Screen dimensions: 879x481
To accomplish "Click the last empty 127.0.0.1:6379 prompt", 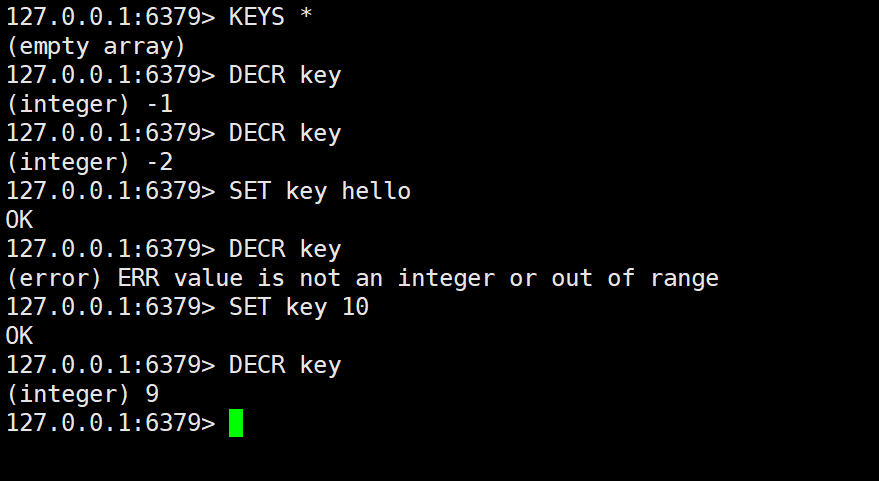I will (x=110, y=423).
